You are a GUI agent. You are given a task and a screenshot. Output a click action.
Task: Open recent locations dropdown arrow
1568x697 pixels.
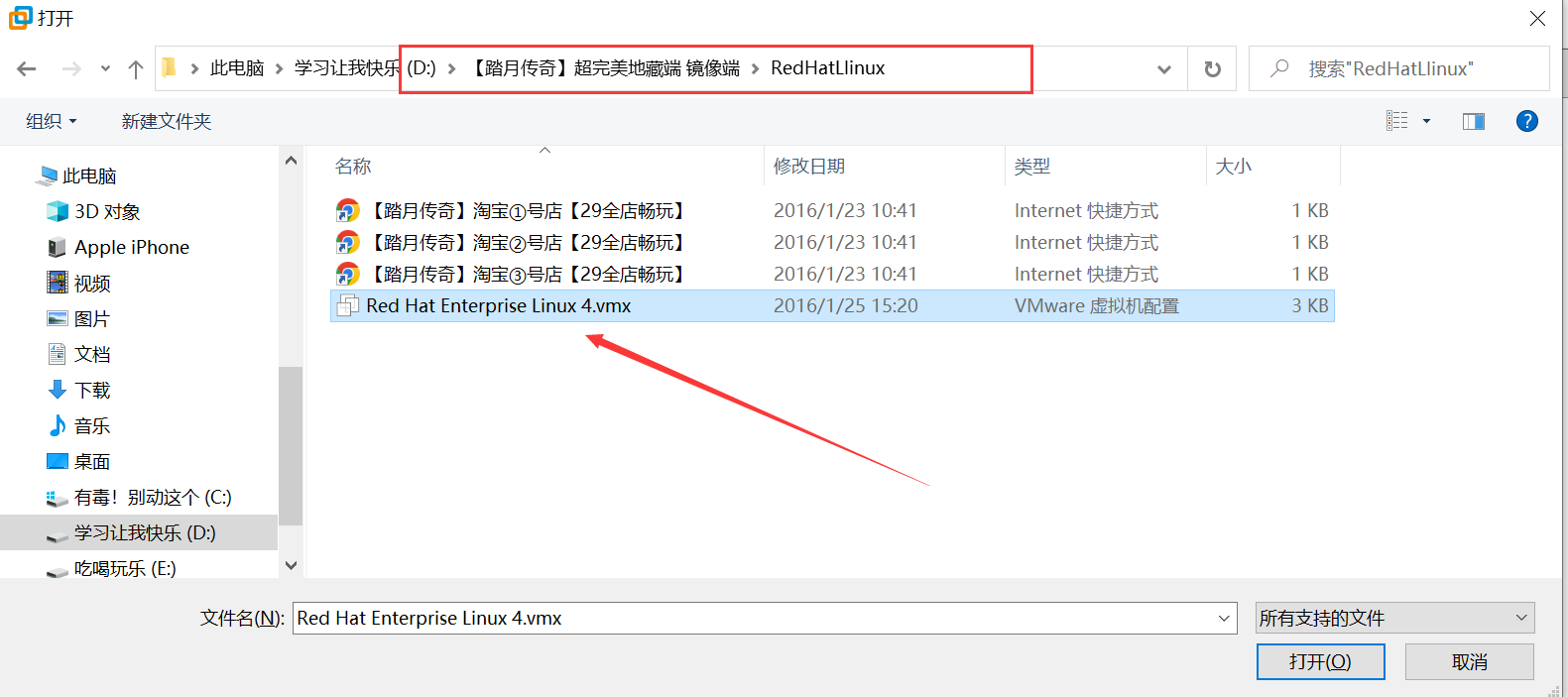tap(105, 69)
